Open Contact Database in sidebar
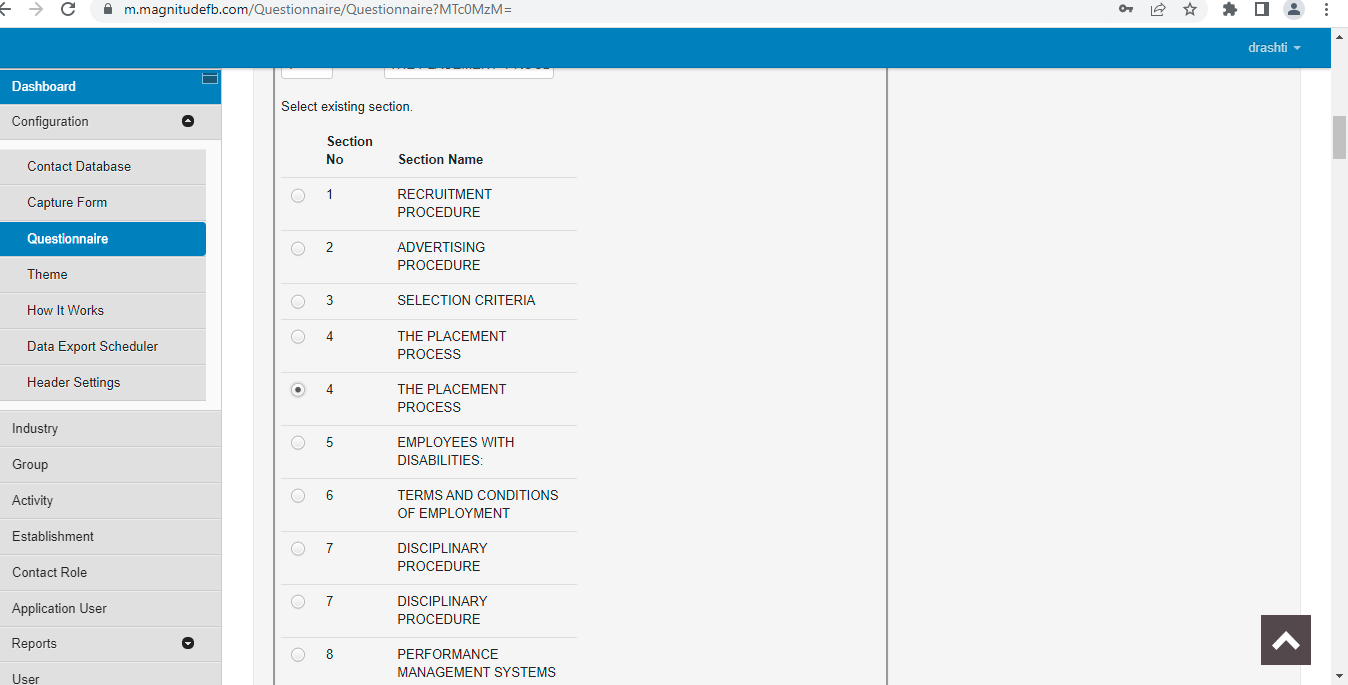Screen dimensions: 1348x685 click(79, 167)
